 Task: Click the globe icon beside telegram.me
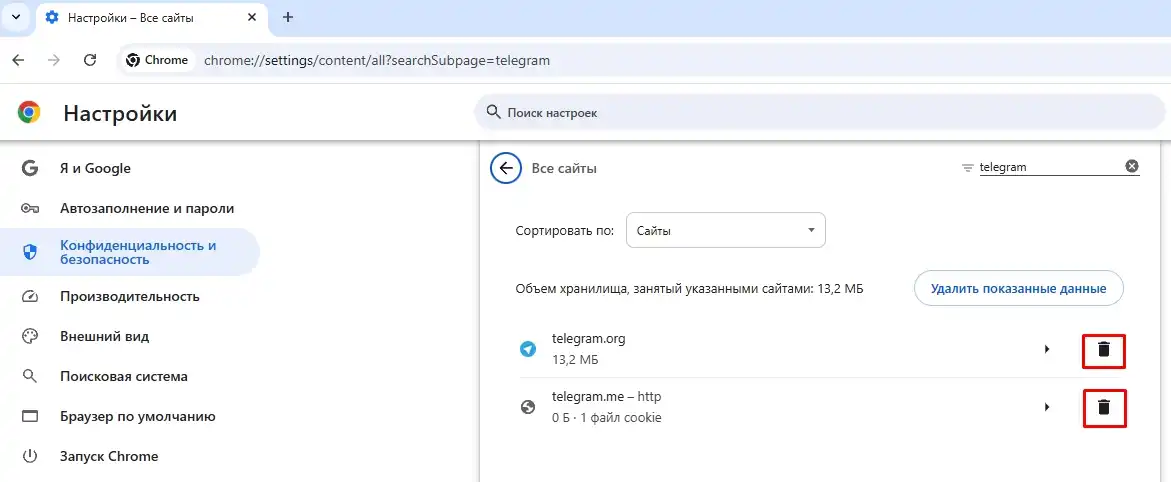[x=528, y=407]
